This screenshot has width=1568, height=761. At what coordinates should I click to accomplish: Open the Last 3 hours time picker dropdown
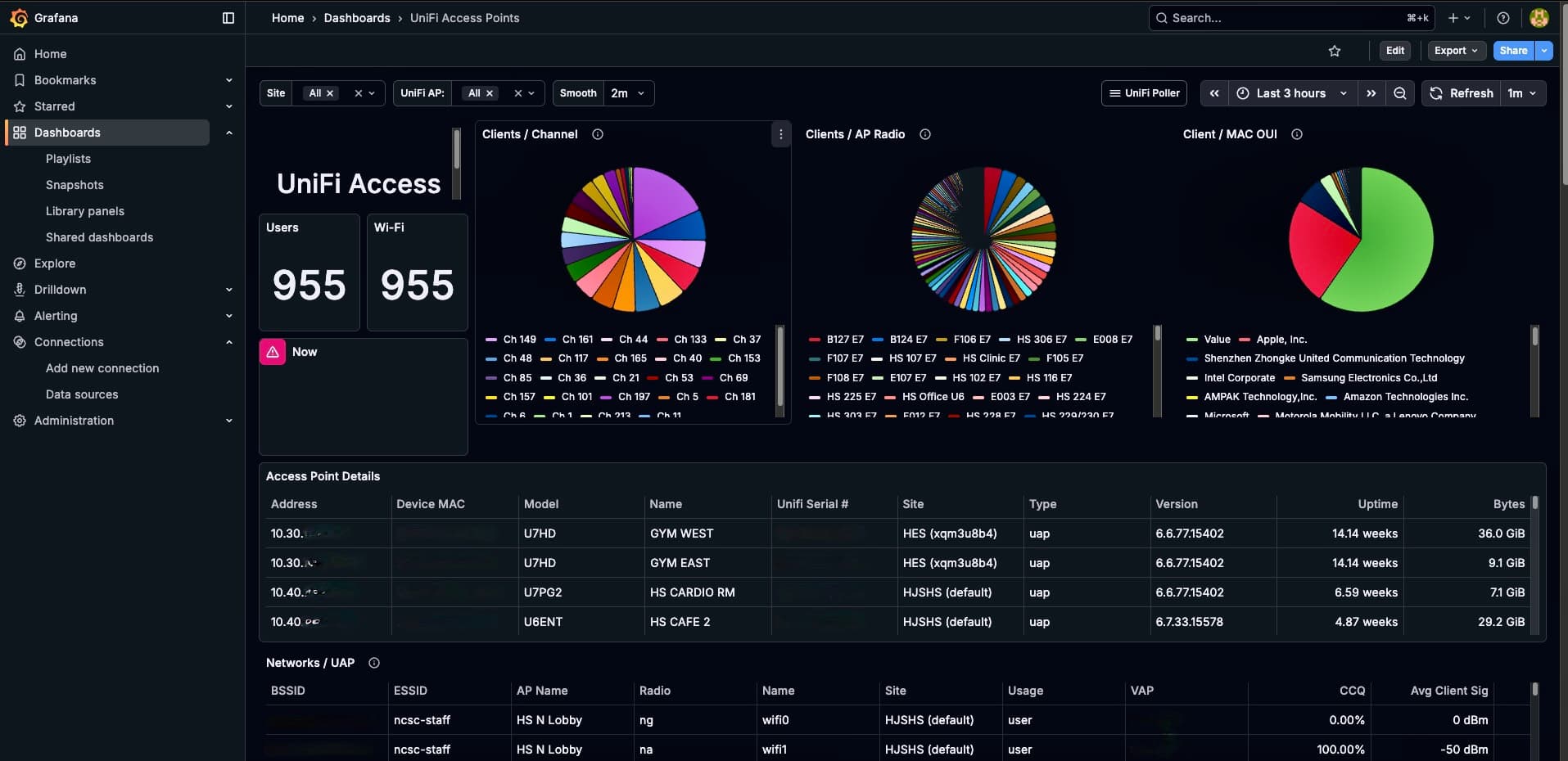[1290, 93]
